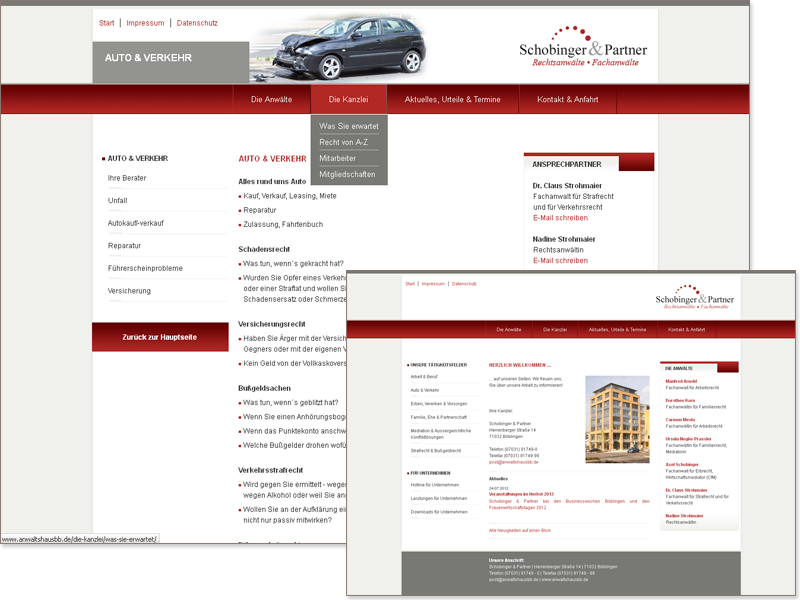Click the Start link in the front homepage window
Screen dimensions: 800x600
pos(410,284)
